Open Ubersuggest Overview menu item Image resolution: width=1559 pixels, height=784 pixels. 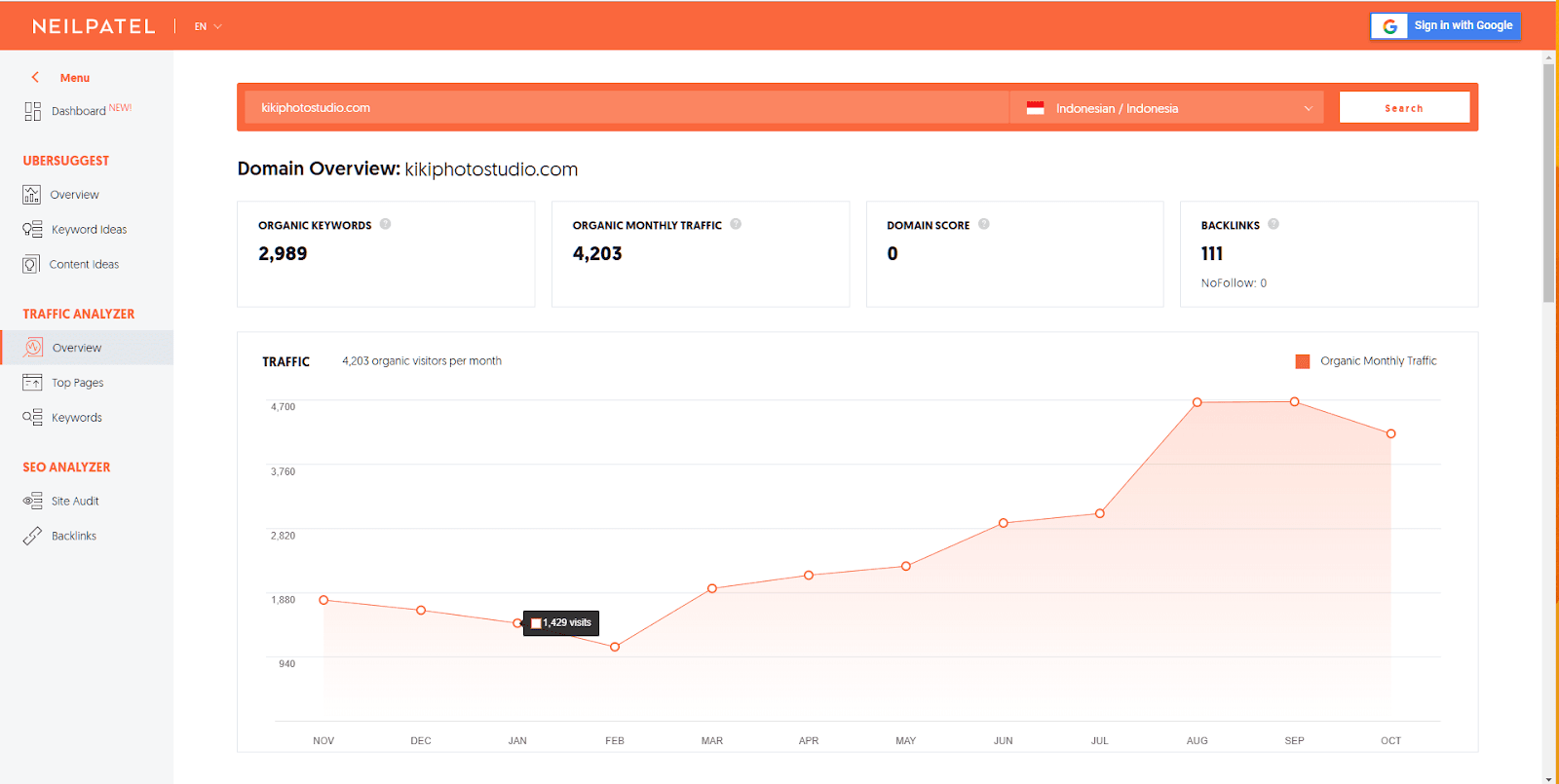click(74, 195)
